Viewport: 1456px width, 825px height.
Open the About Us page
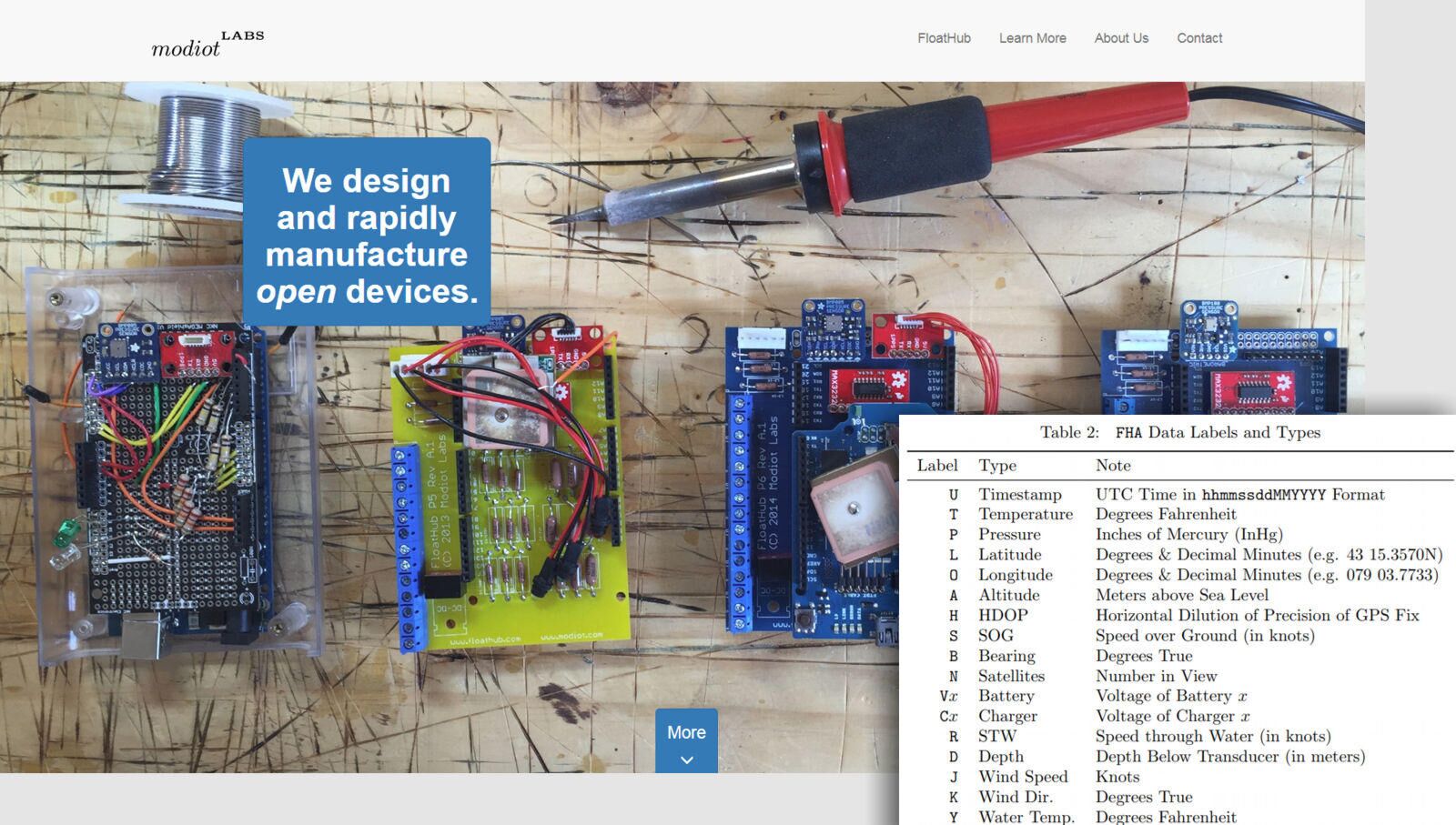click(1121, 38)
